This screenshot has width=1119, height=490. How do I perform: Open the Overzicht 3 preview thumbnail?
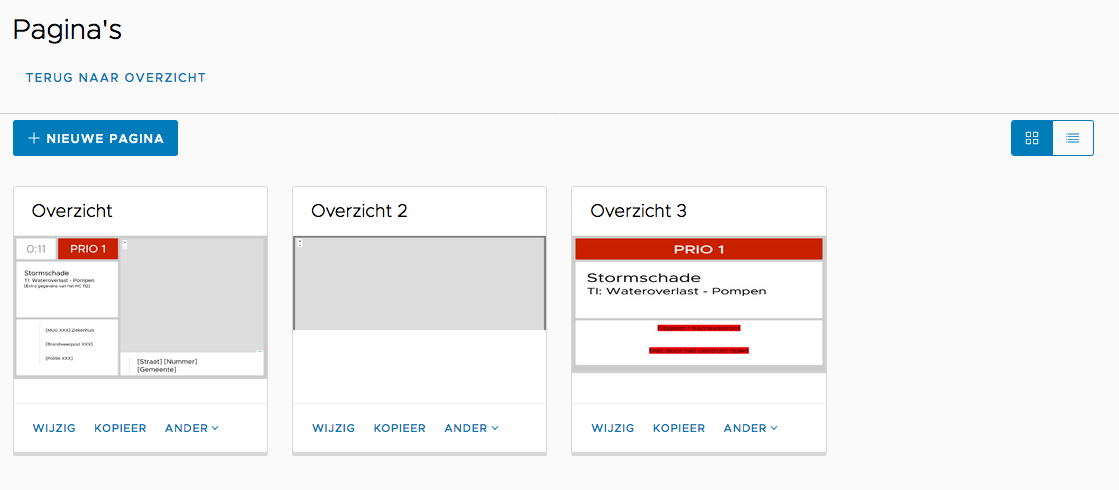(x=698, y=305)
